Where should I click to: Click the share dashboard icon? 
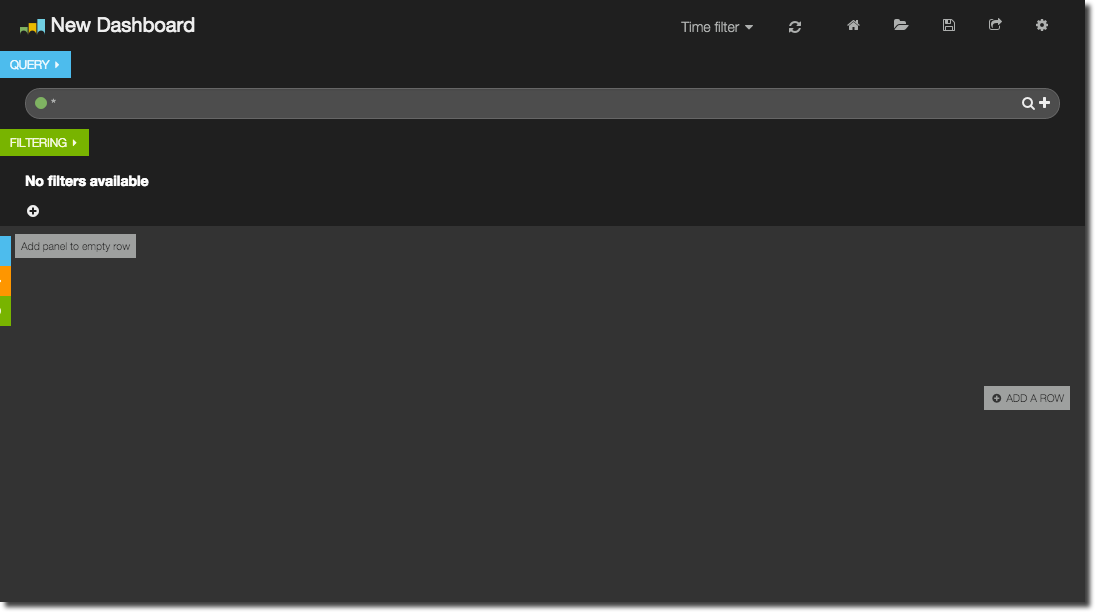pyautogui.click(x=995, y=26)
